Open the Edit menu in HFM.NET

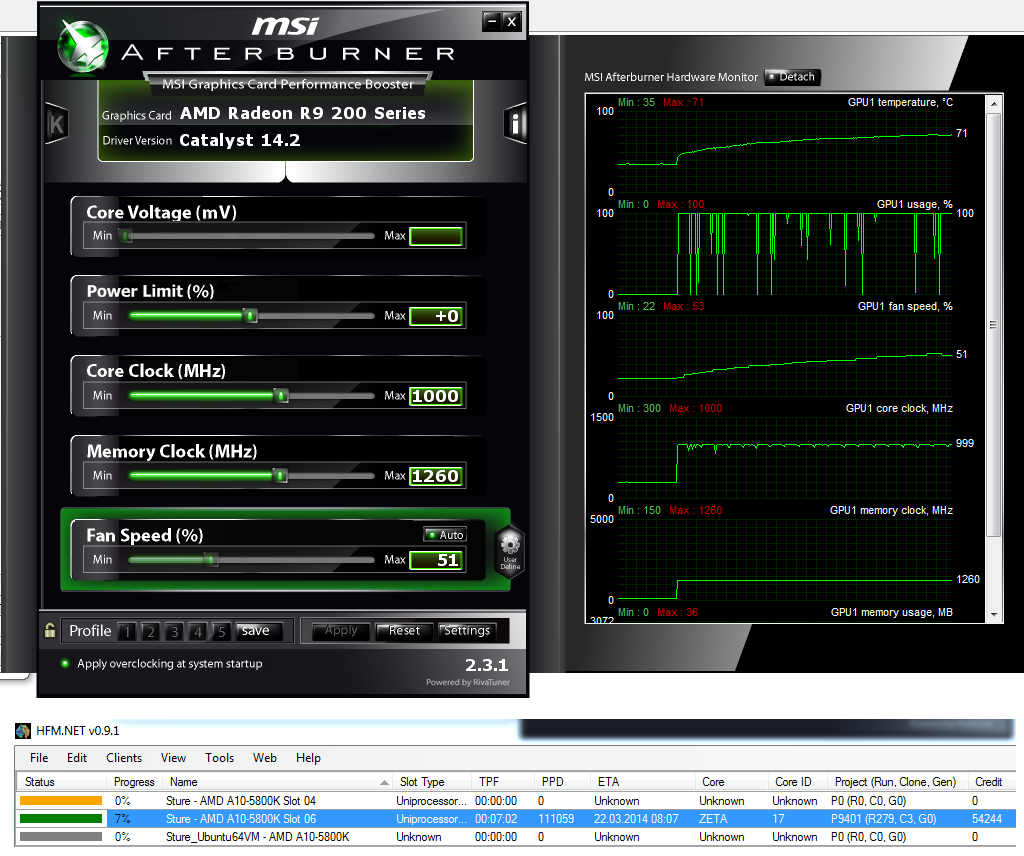click(x=76, y=758)
